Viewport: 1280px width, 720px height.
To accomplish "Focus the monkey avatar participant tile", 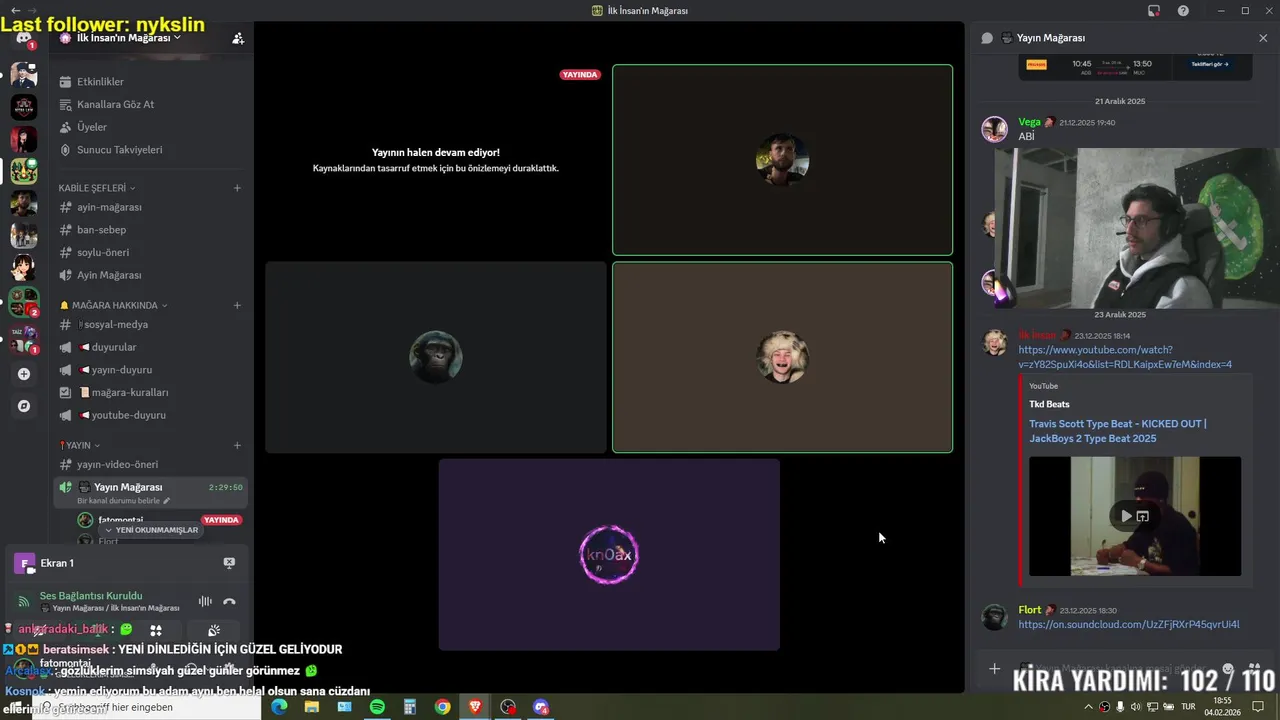I will point(436,357).
